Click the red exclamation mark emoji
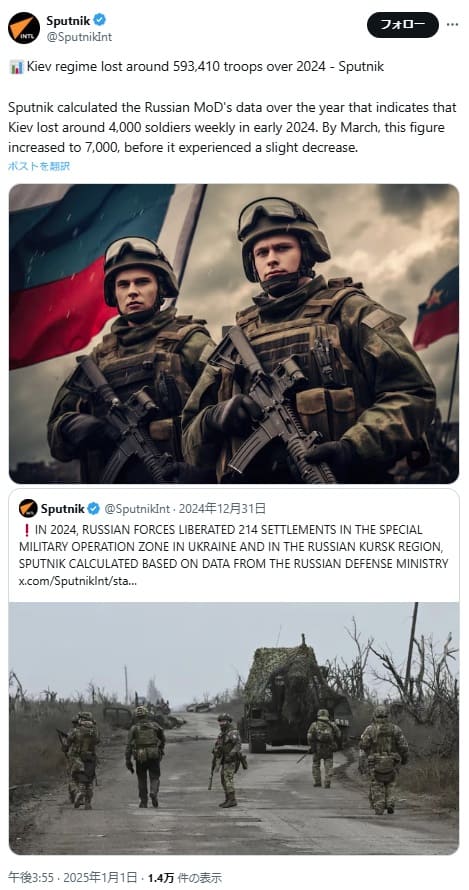 click(x=26, y=530)
